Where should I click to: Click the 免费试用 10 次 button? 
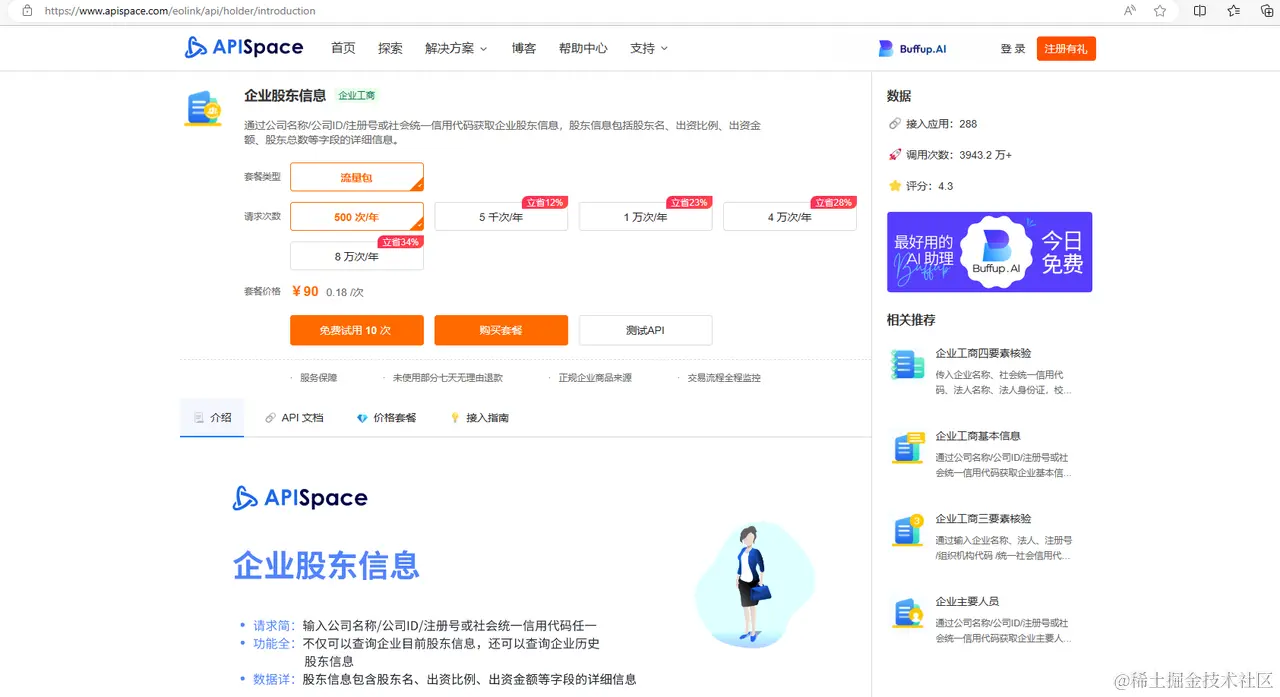tap(357, 330)
